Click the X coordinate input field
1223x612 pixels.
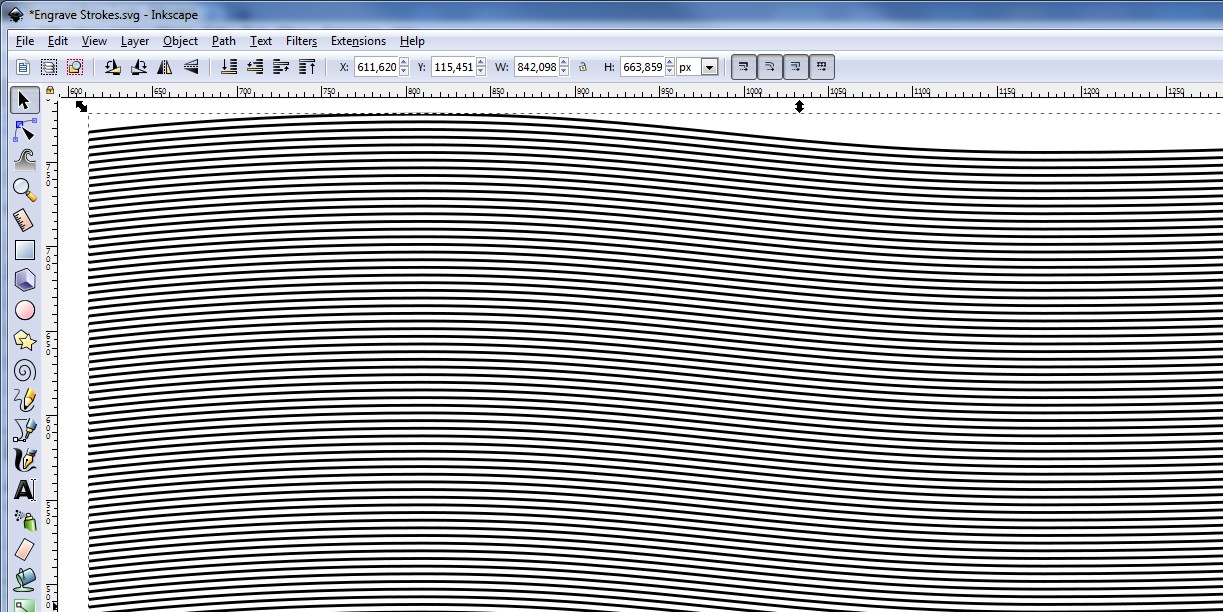coord(375,67)
